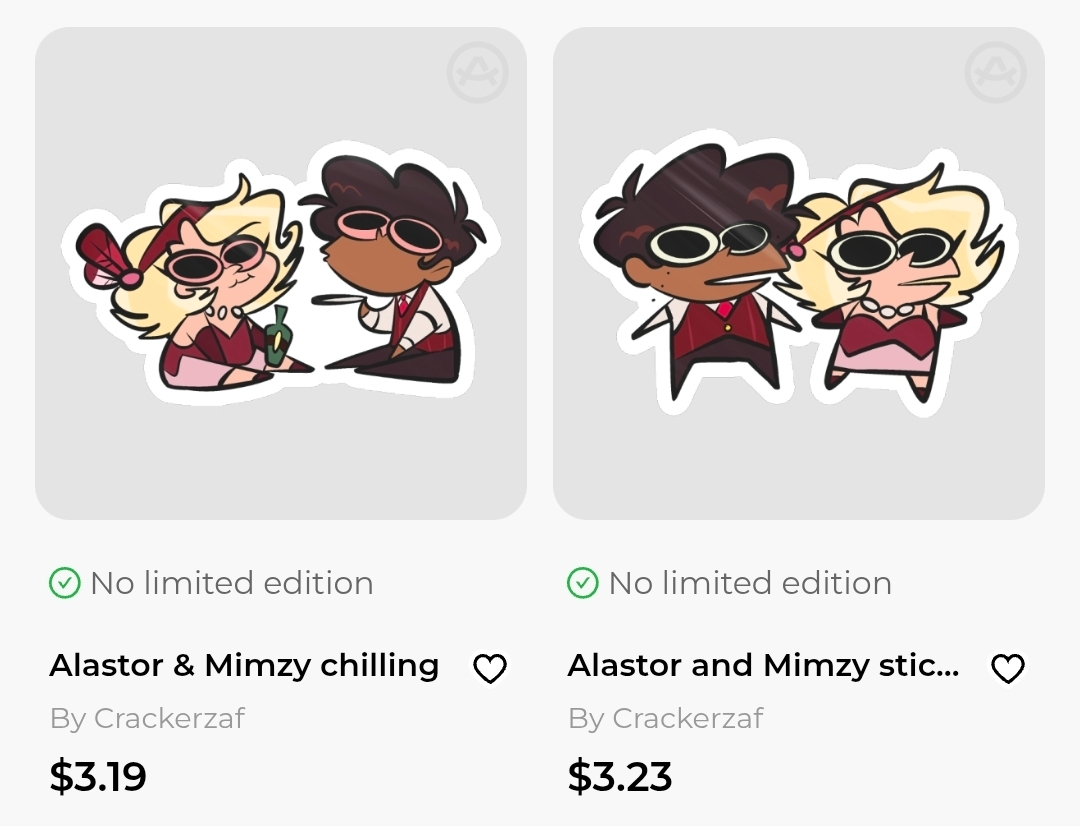Visit Crackerzaf's profile from the $3.19 listing
Screen dimensions: 1080x826
click(x=169, y=718)
